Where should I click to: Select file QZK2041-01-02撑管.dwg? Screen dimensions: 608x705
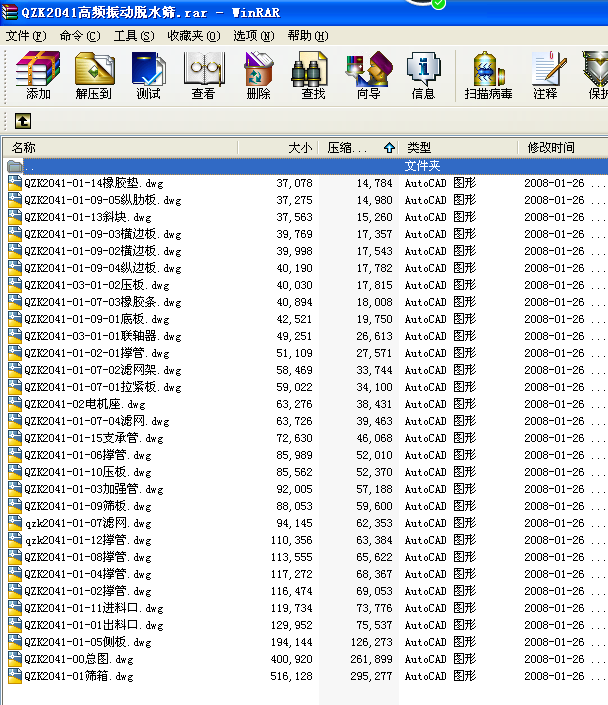coord(88,591)
